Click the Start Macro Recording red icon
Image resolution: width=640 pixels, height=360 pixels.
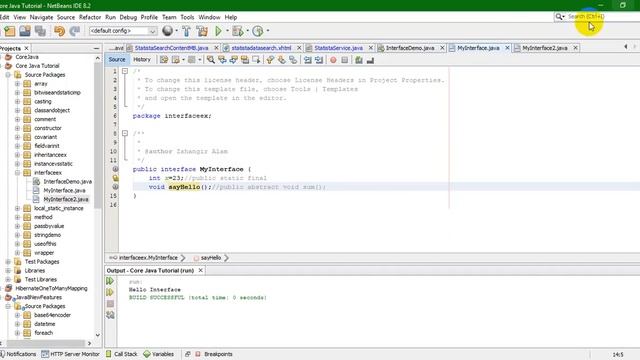(x=333, y=60)
